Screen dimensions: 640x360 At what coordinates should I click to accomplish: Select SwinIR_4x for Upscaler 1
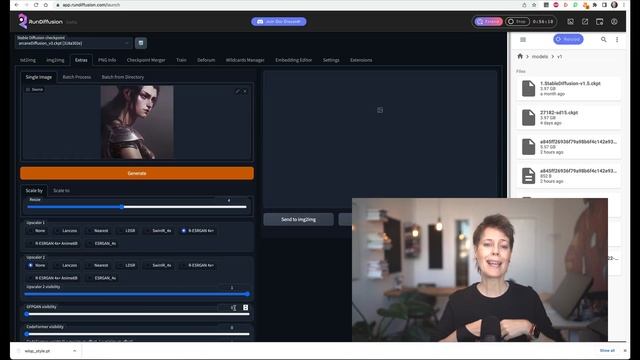pos(159,231)
